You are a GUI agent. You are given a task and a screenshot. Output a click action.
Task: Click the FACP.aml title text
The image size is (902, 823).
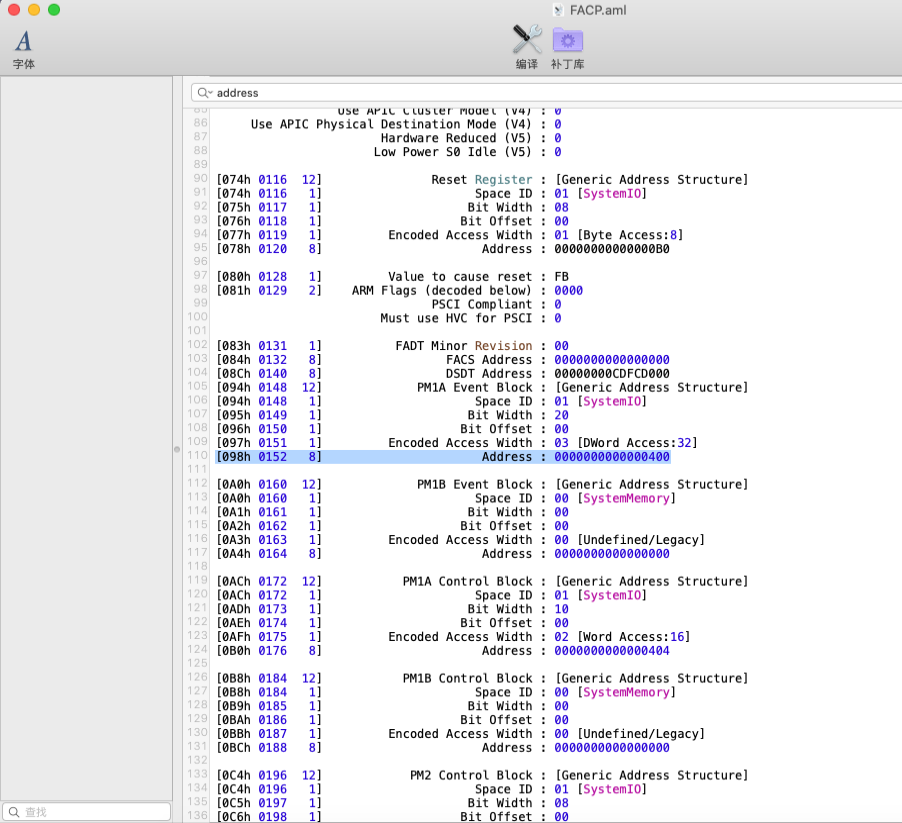[600, 10]
